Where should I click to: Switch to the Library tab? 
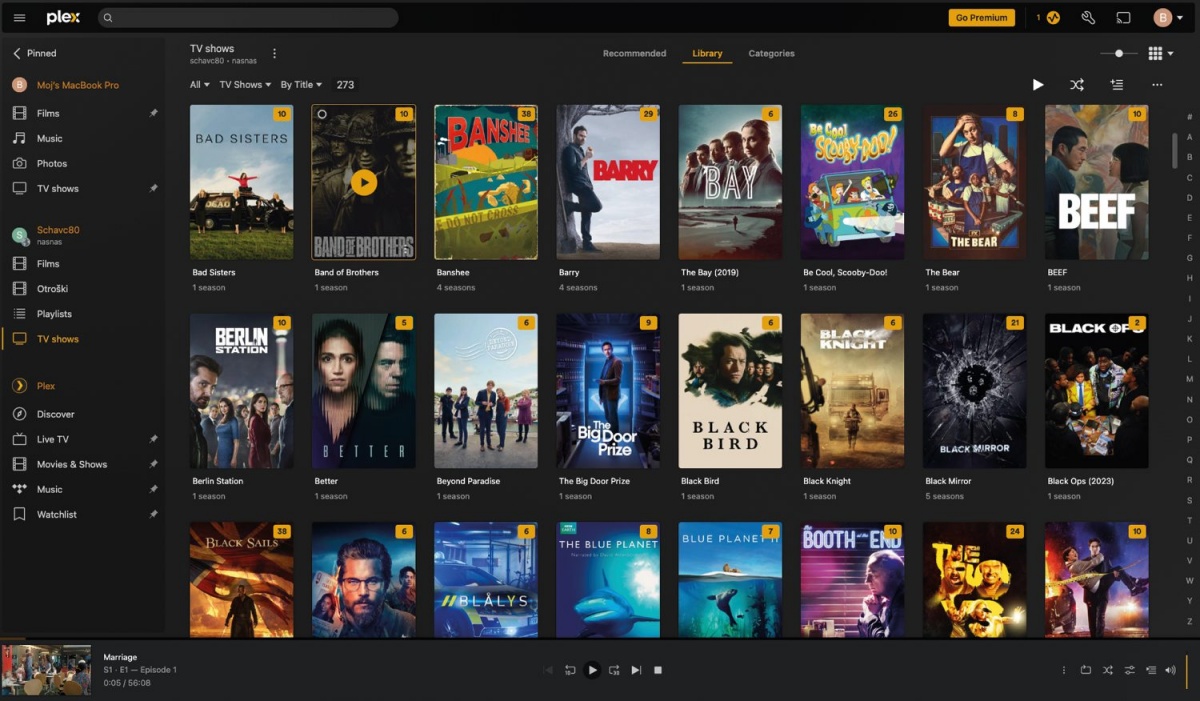(x=707, y=53)
